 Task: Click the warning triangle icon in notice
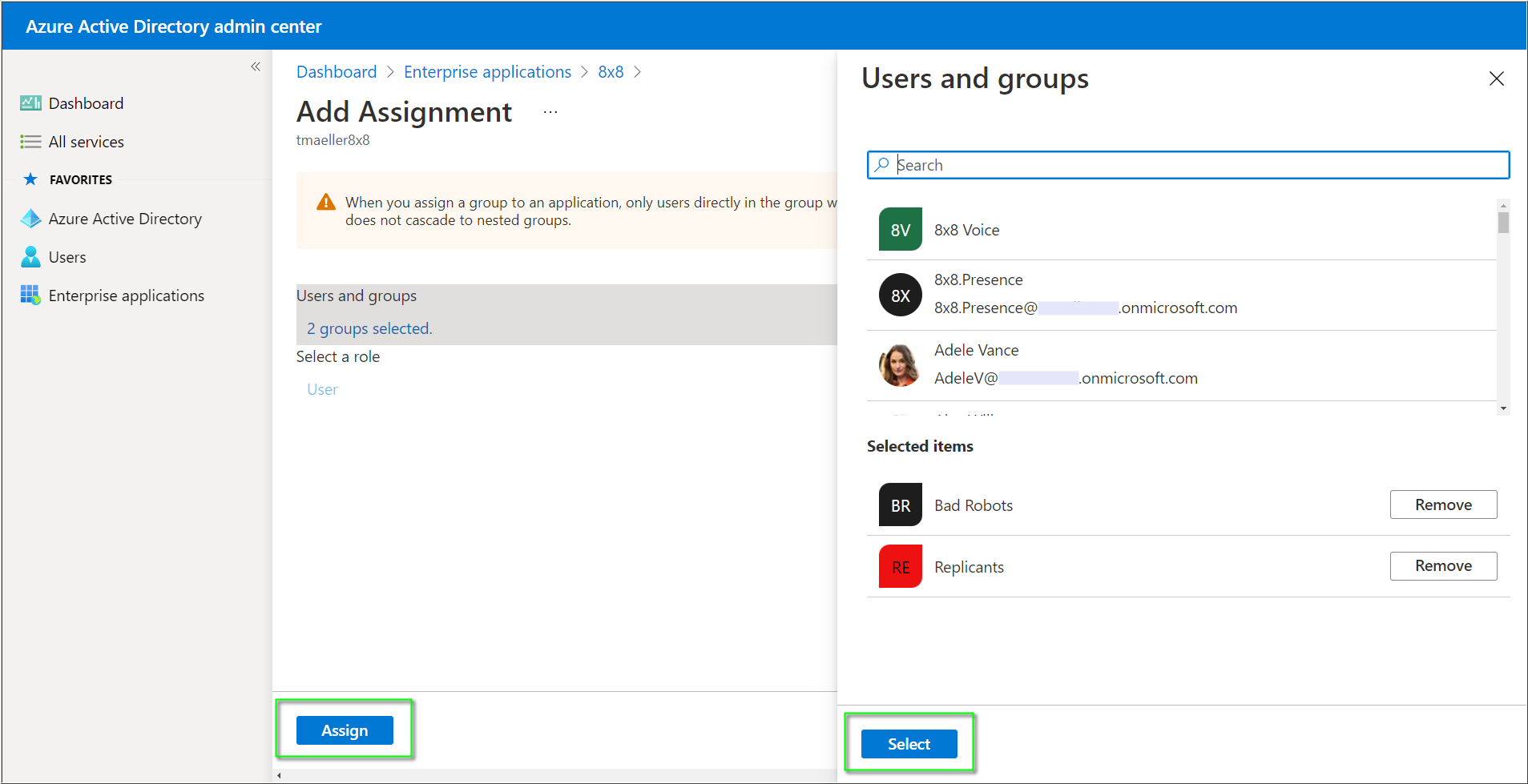coord(326,202)
